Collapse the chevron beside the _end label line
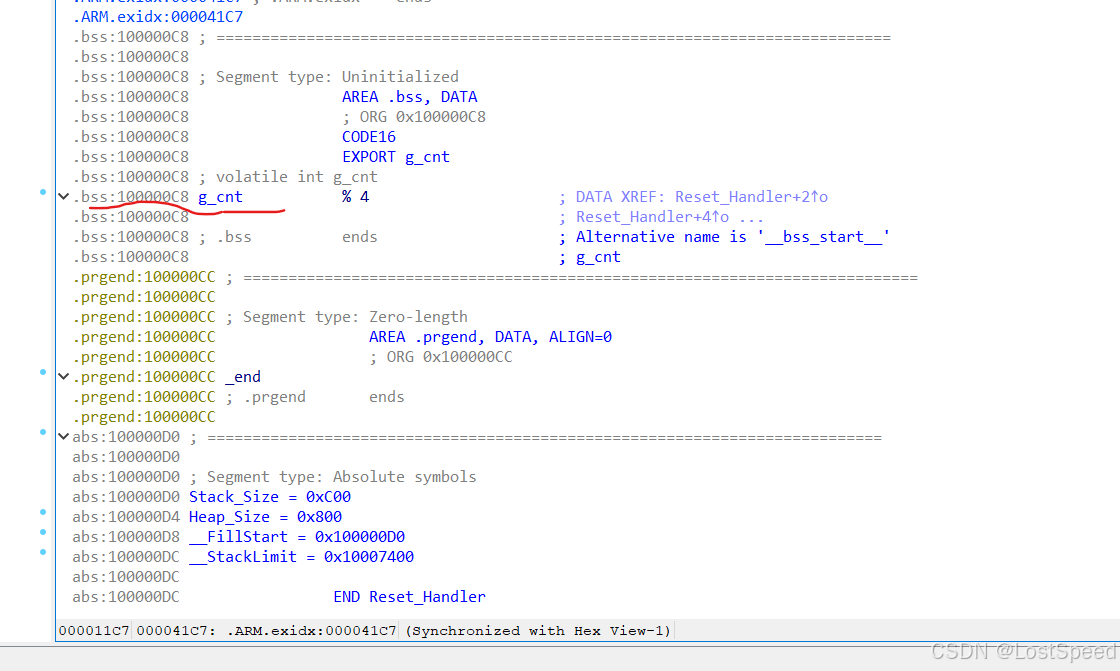This screenshot has width=1120, height=671. coord(64,377)
